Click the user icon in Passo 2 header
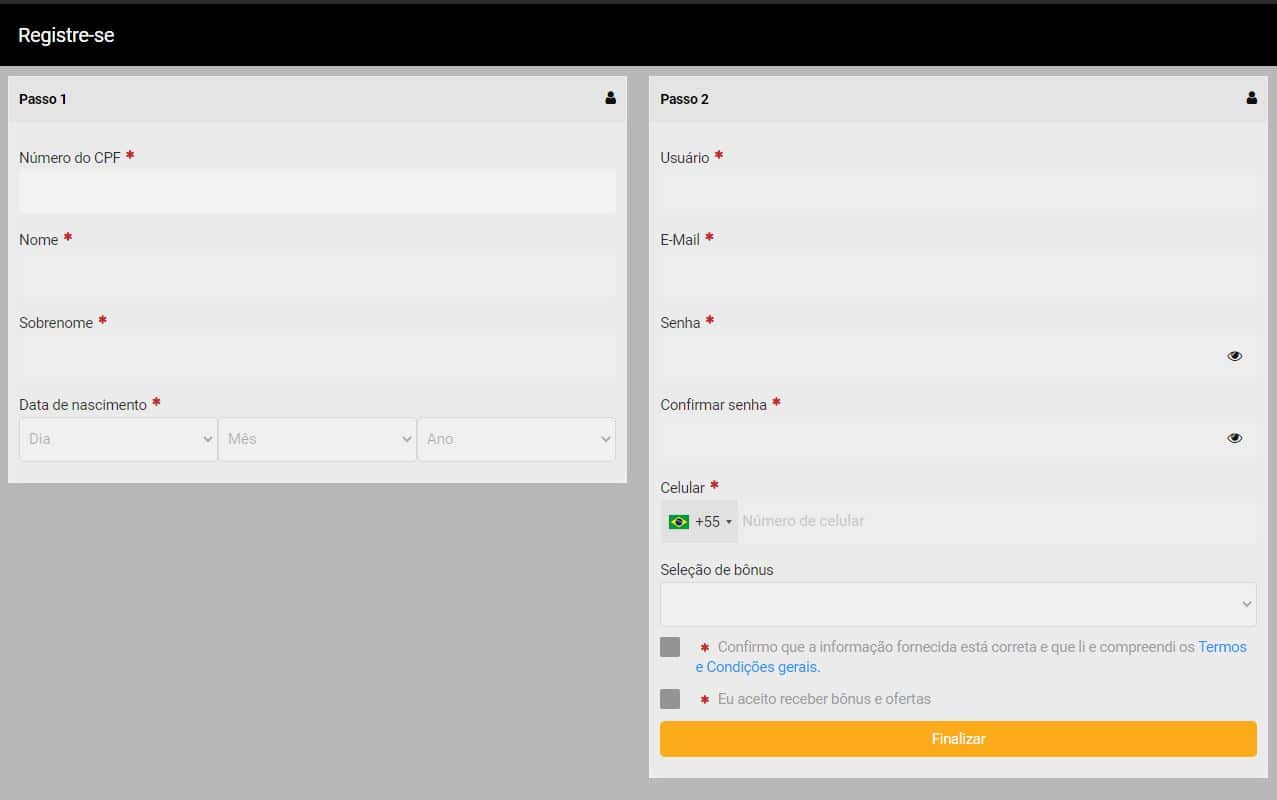The image size is (1277, 800). click(x=1251, y=98)
